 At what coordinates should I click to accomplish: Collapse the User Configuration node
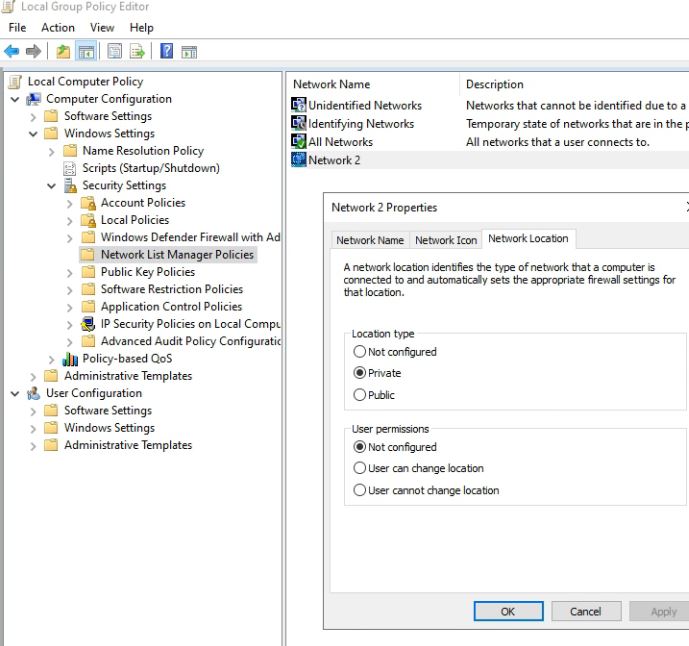click(x=15, y=394)
